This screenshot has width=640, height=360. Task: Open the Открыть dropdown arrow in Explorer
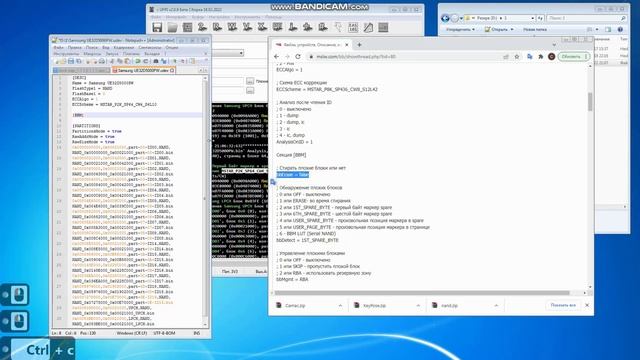512,29
